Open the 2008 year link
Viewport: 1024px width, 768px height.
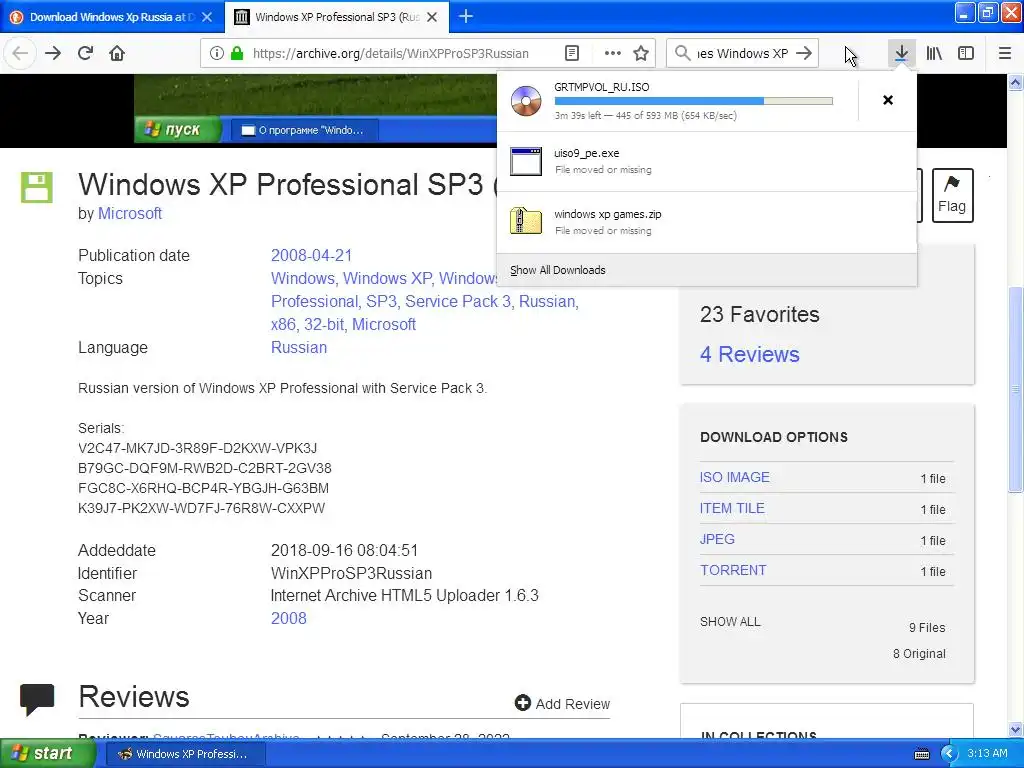[289, 618]
